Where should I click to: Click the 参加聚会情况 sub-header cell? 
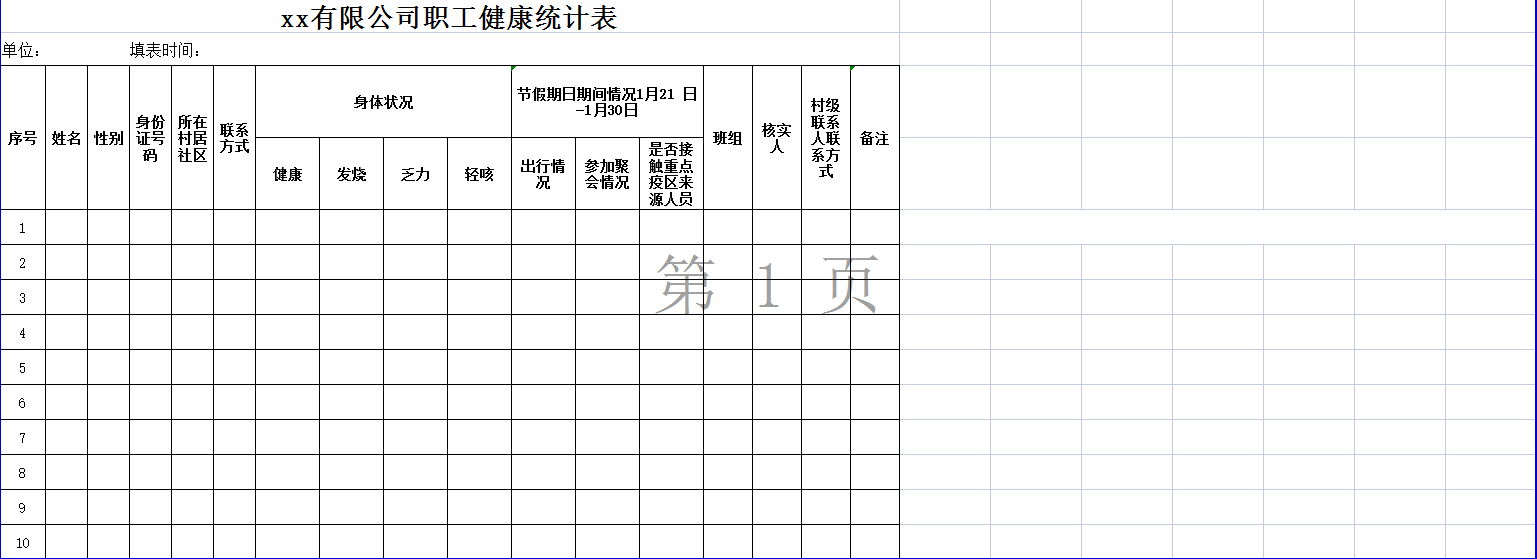click(x=608, y=174)
